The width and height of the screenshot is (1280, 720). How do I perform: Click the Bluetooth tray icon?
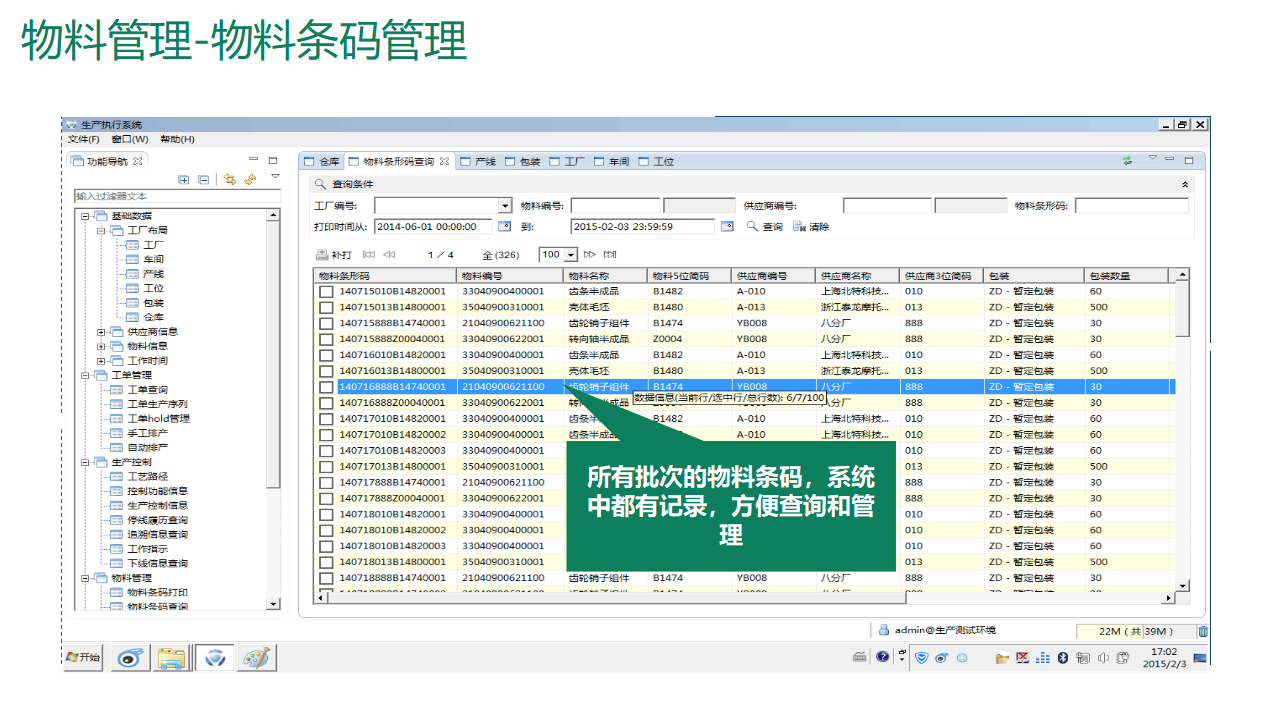[1064, 658]
